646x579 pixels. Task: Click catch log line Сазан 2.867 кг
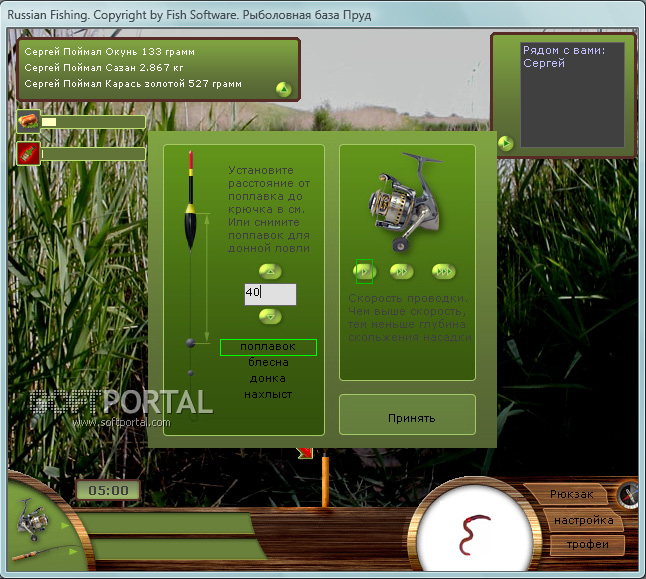104,68
